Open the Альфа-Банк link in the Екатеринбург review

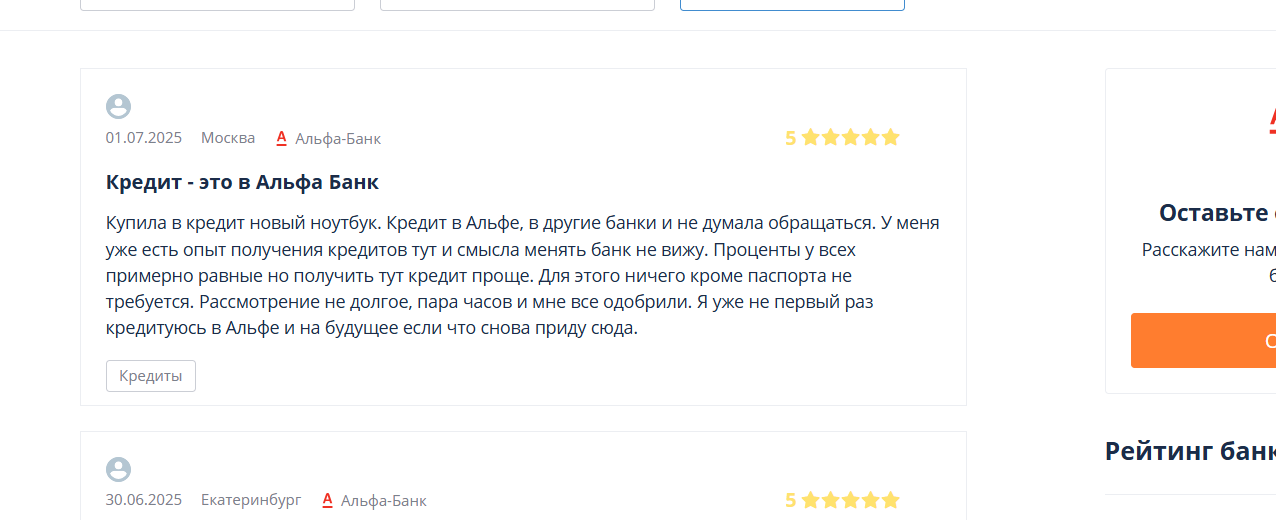384,500
